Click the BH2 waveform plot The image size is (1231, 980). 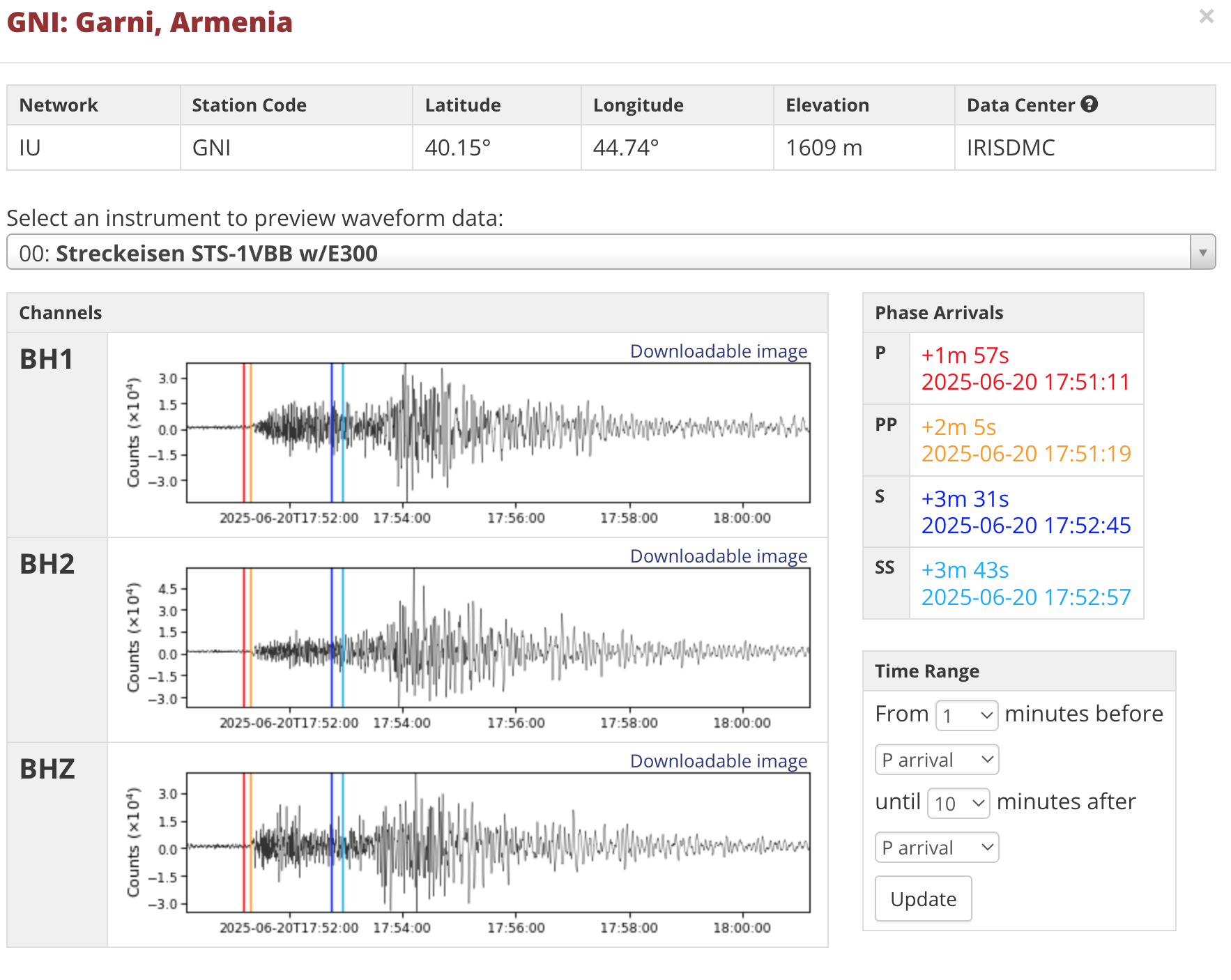(498, 637)
